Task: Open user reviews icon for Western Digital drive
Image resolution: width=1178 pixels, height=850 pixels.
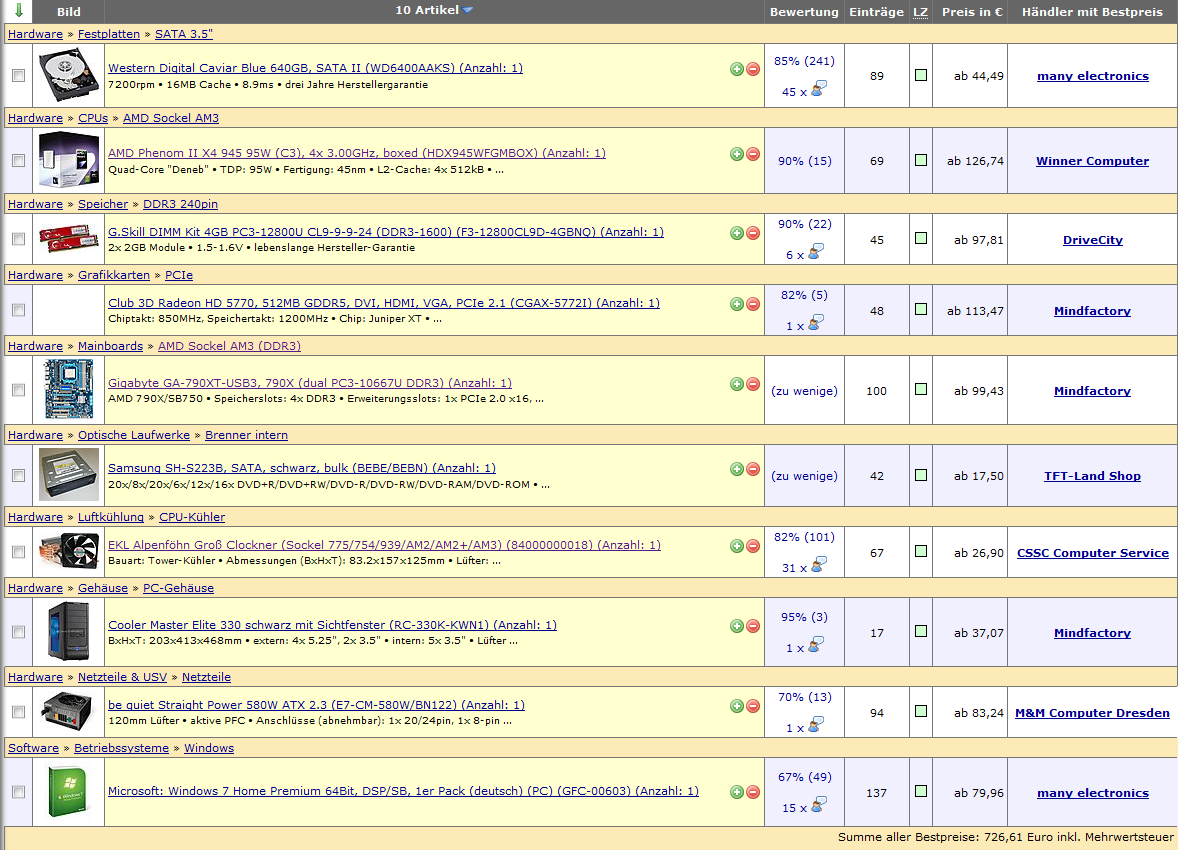Action: [818, 89]
